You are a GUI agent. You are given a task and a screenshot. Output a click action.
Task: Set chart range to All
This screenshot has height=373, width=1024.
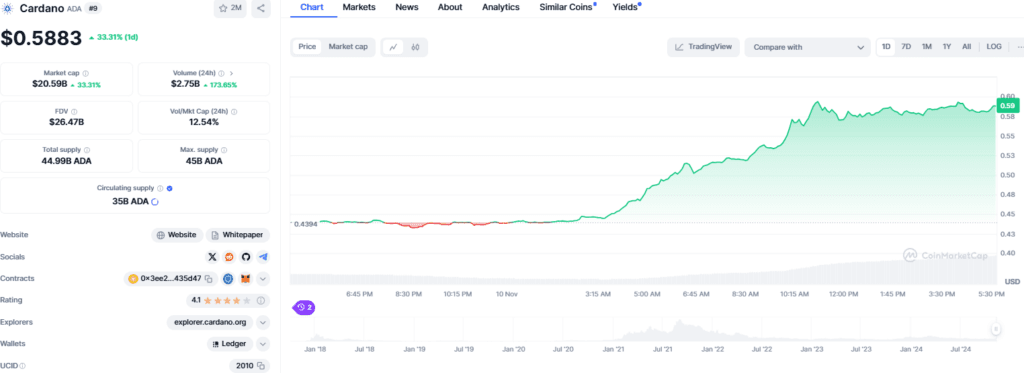967,46
